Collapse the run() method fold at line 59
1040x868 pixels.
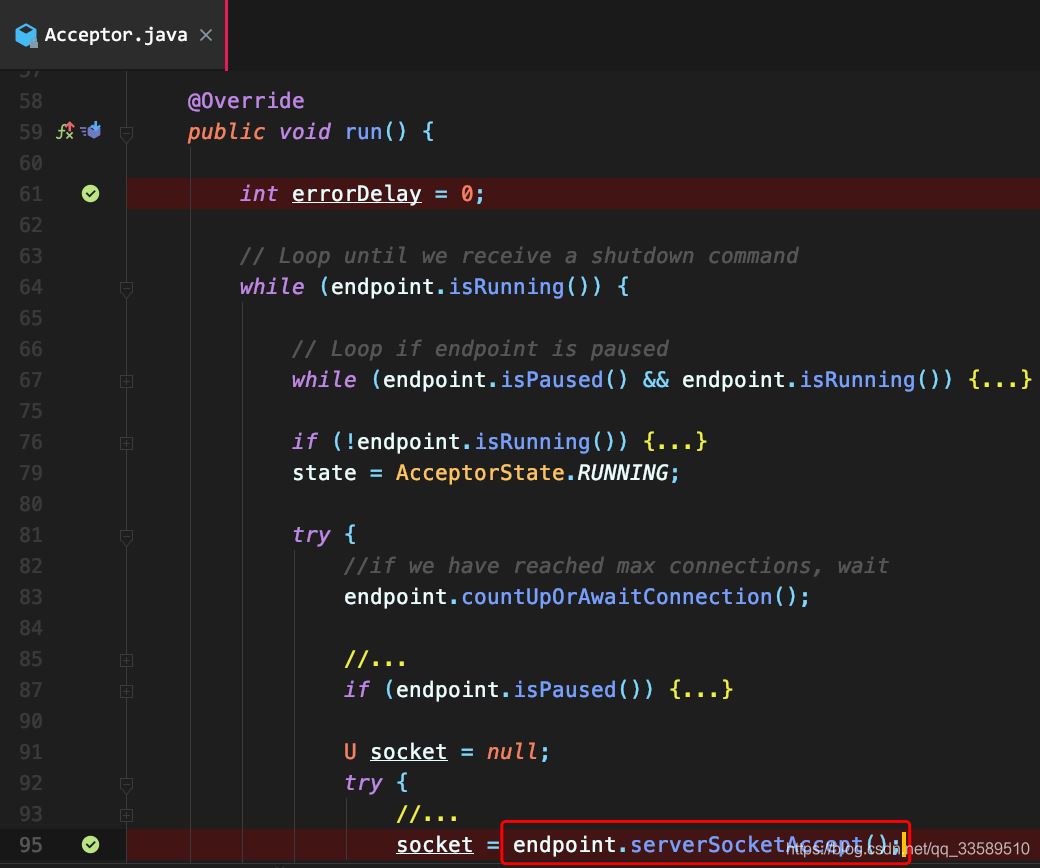click(x=126, y=132)
